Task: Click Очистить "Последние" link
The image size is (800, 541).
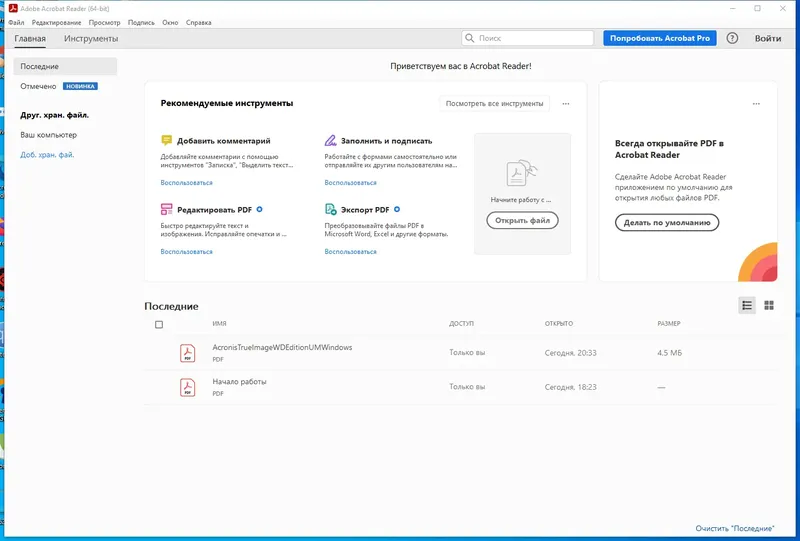Action: (735, 528)
